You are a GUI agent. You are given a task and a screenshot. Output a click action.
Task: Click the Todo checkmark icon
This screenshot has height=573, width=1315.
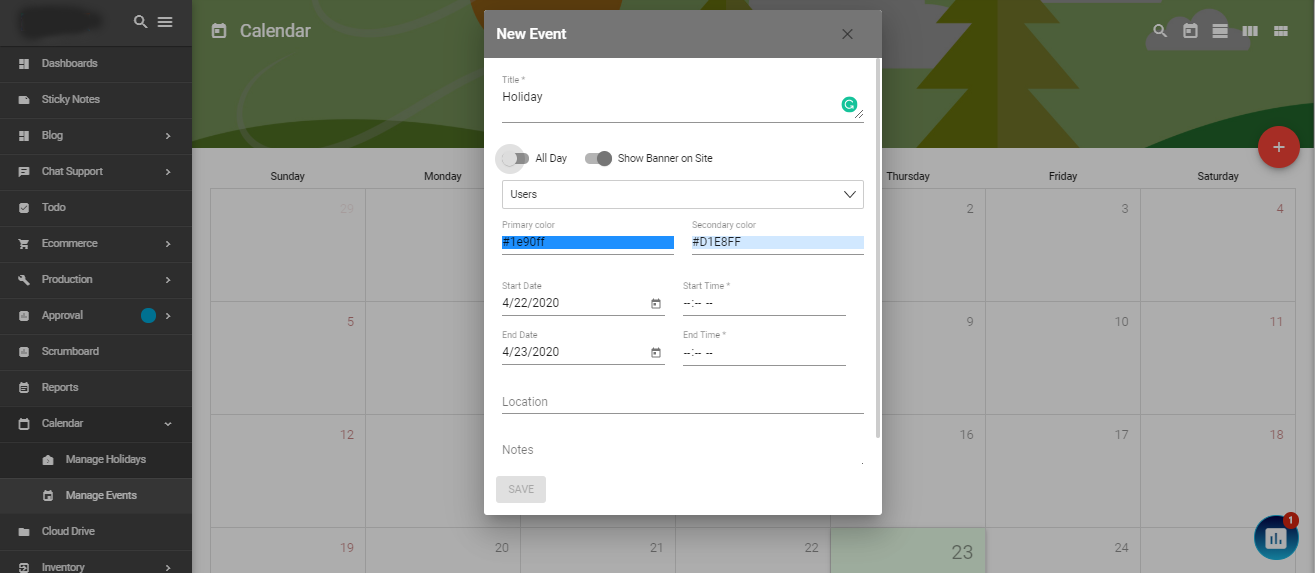[24, 208]
